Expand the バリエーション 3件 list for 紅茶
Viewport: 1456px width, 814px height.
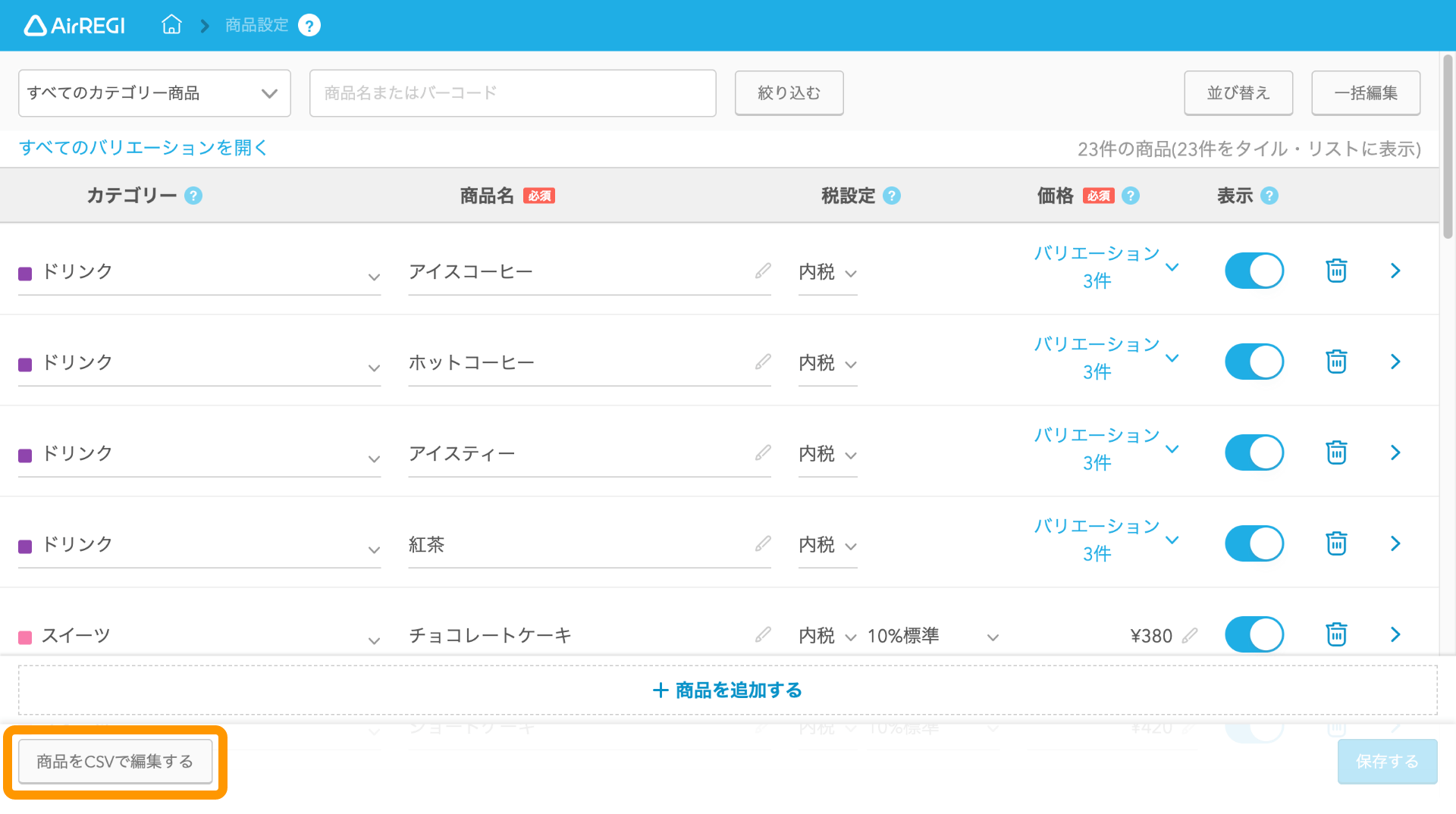[x=1172, y=540]
